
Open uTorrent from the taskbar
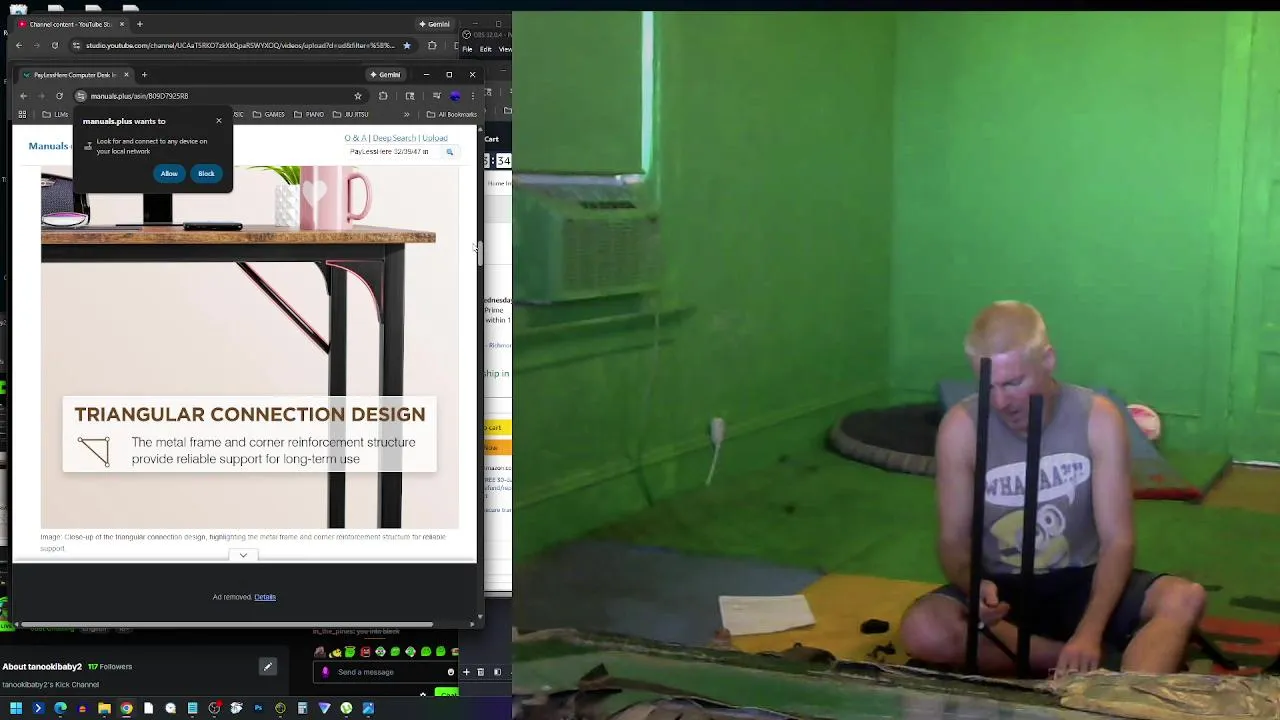point(346,709)
